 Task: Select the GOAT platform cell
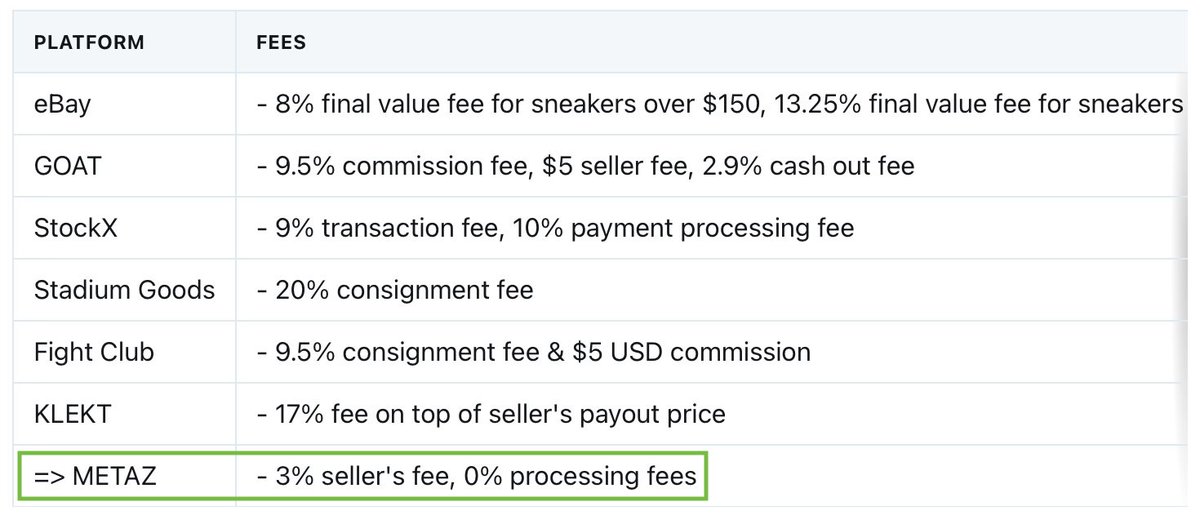click(125, 165)
